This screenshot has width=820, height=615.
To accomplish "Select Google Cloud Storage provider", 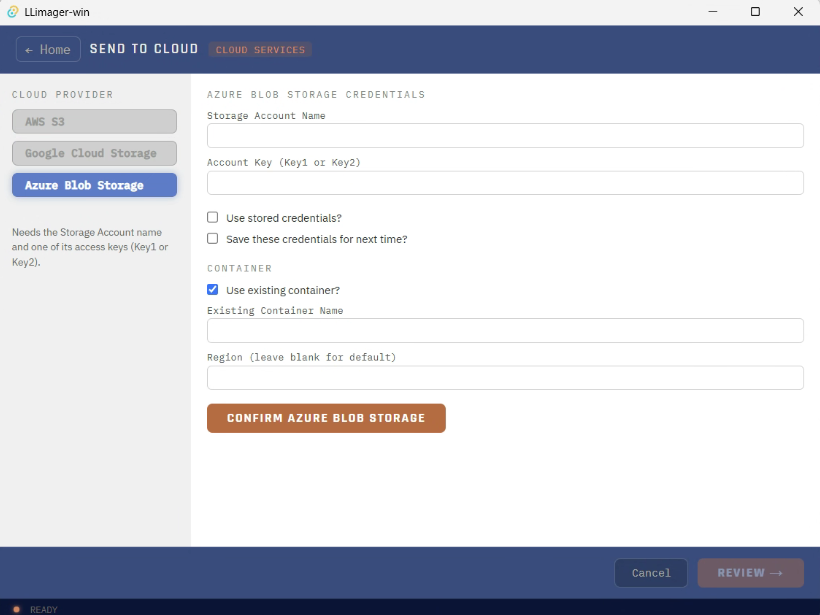I will [94, 153].
